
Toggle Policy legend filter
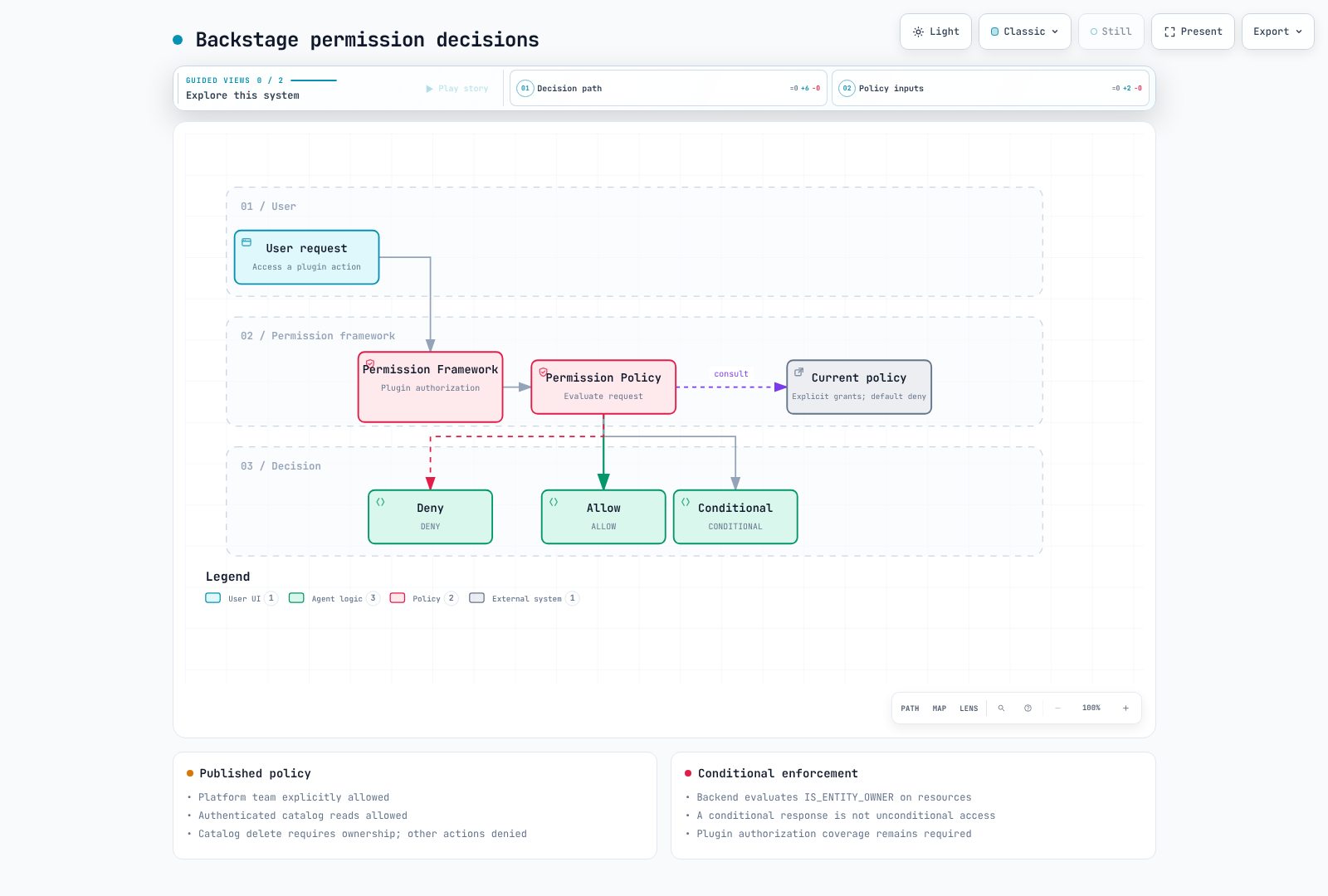coord(424,598)
